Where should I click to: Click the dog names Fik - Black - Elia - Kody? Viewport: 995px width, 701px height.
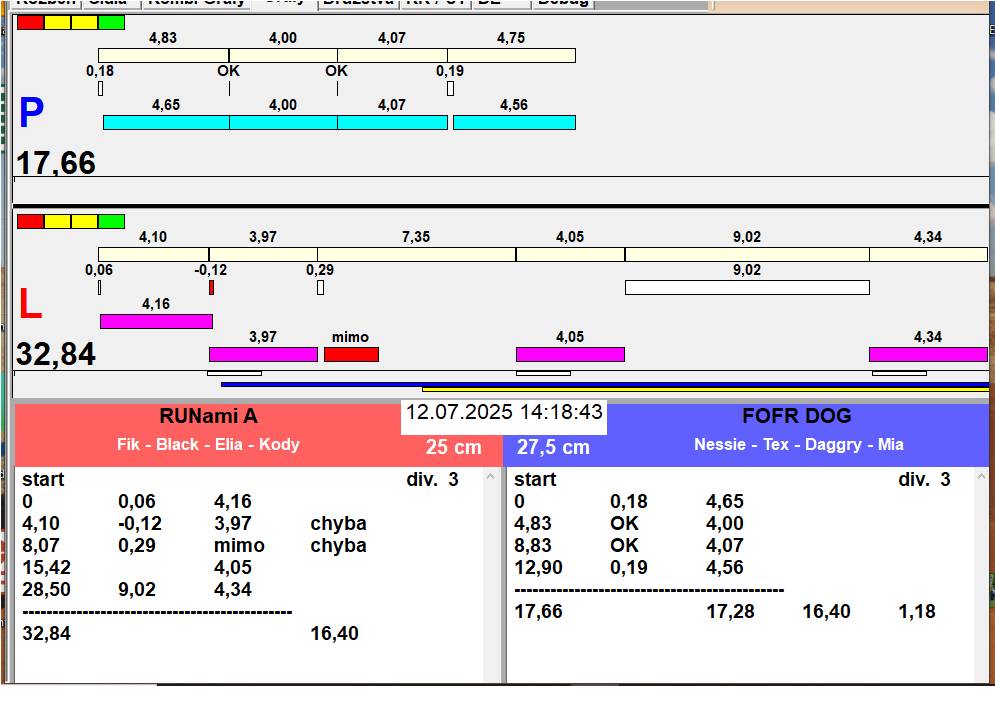208,444
